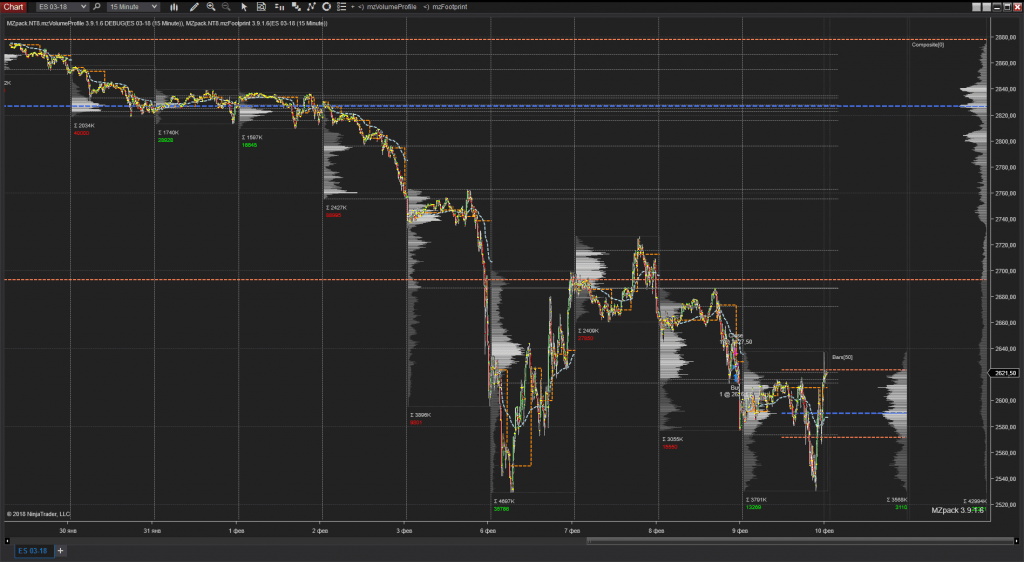Click the 2621,50 price marker
The image size is (1024, 562).
[x=1004, y=373]
